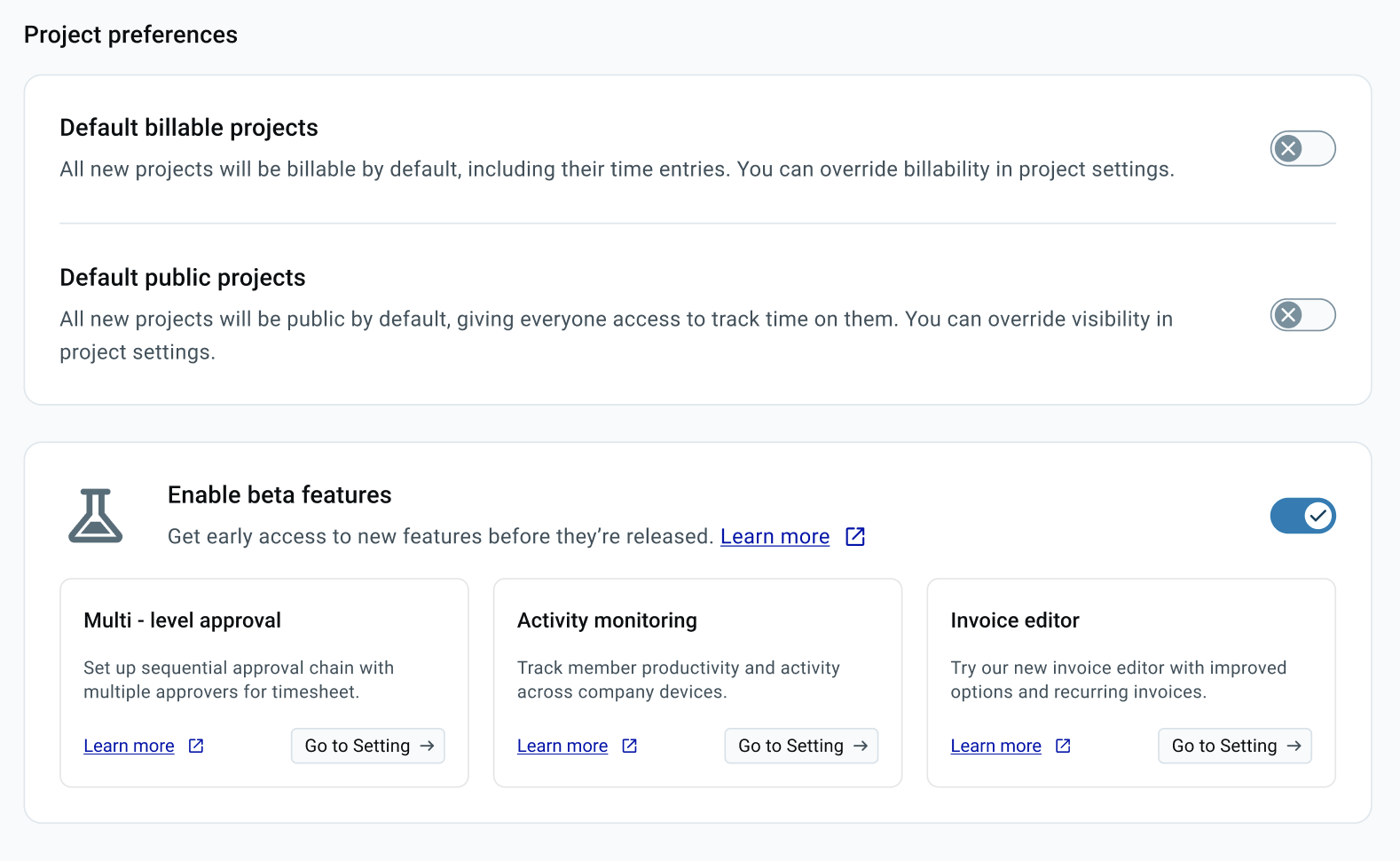Click text 'Try our new invoice editor with improved'
Image resolution: width=1400 pixels, height=861 pixels.
[1119, 667]
